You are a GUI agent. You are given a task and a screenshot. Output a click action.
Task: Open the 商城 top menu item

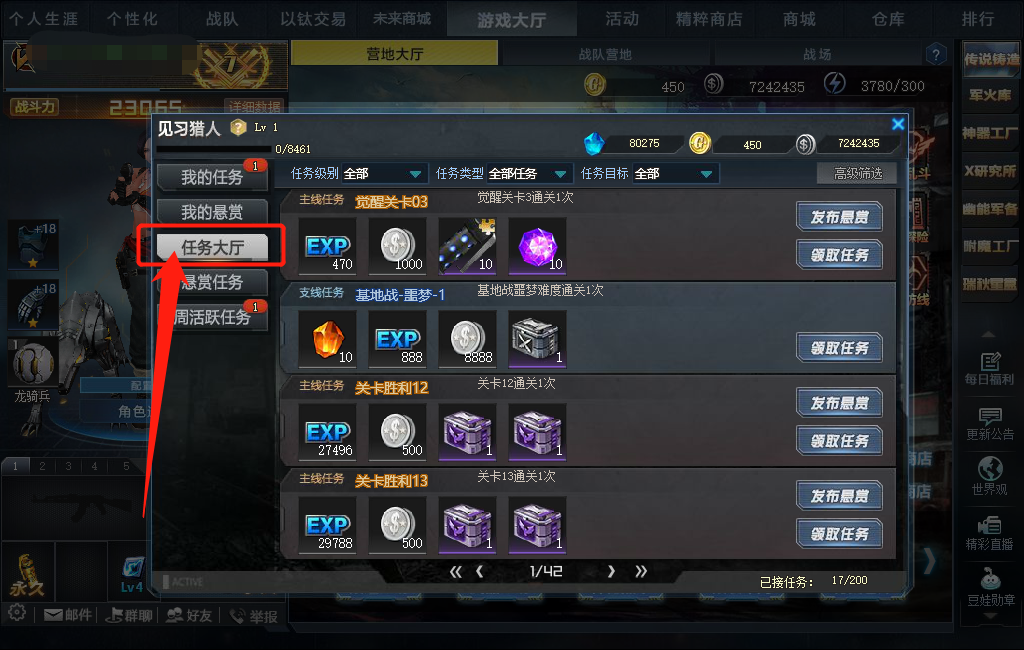pyautogui.click(x=799, y=19)
